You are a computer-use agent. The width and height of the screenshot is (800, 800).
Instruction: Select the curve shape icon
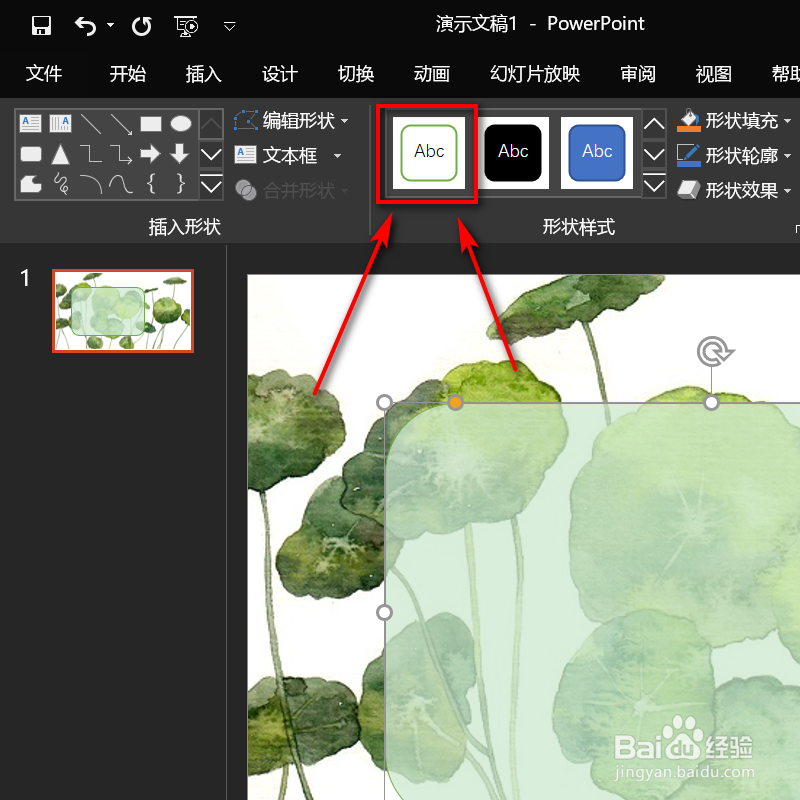[121, 184]
